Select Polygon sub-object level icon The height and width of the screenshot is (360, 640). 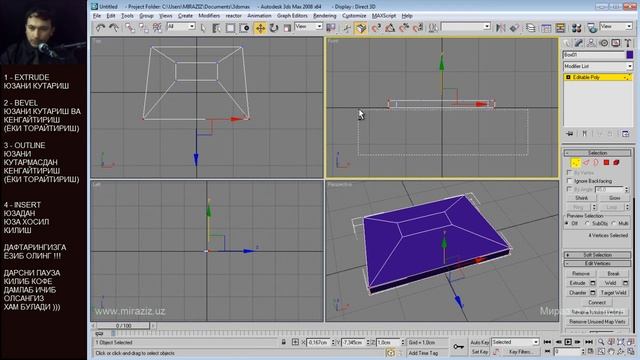(x=606, y=163)
